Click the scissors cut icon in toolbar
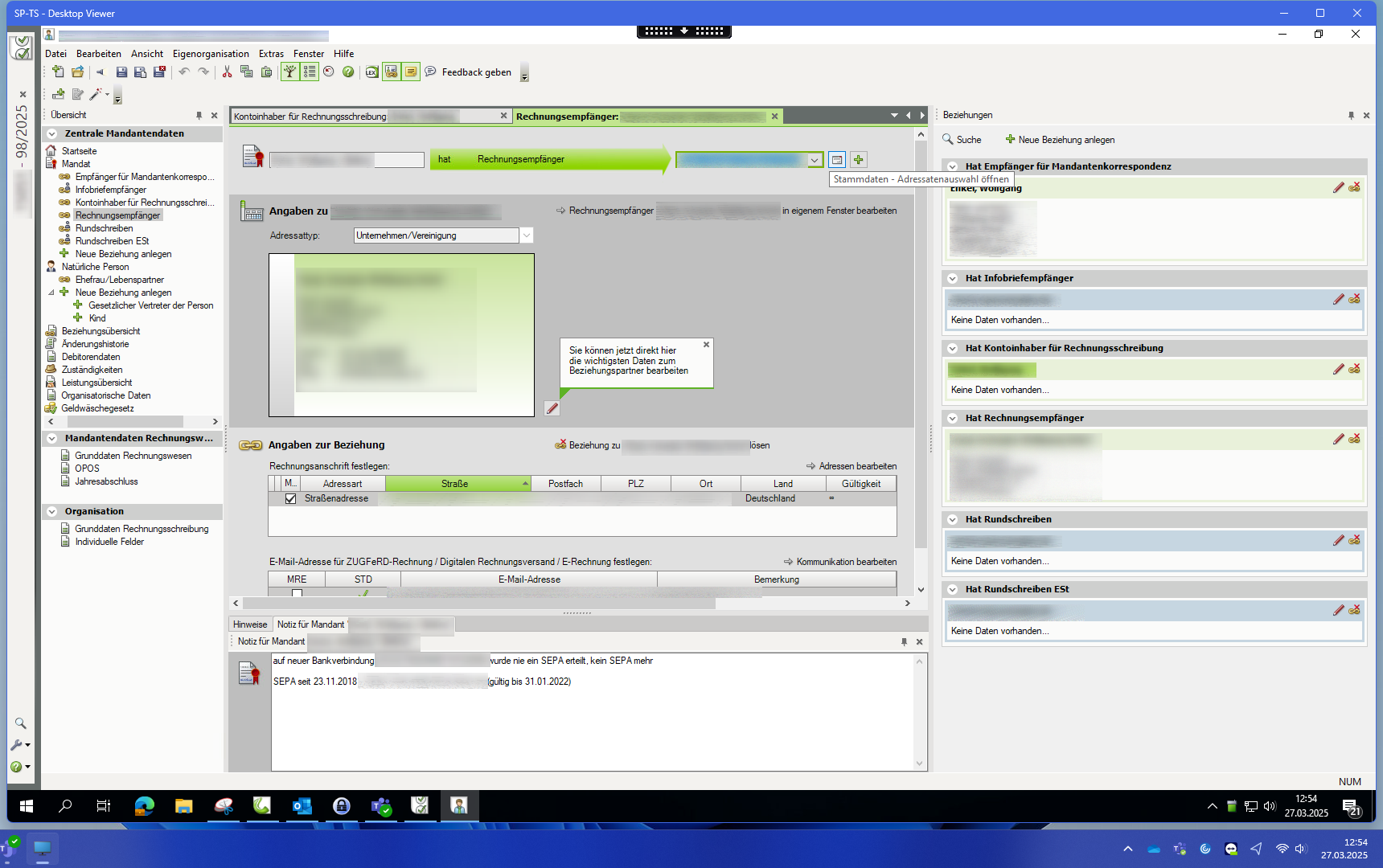Viewport: 1383px width, 868px height. (x=227, y=72)
